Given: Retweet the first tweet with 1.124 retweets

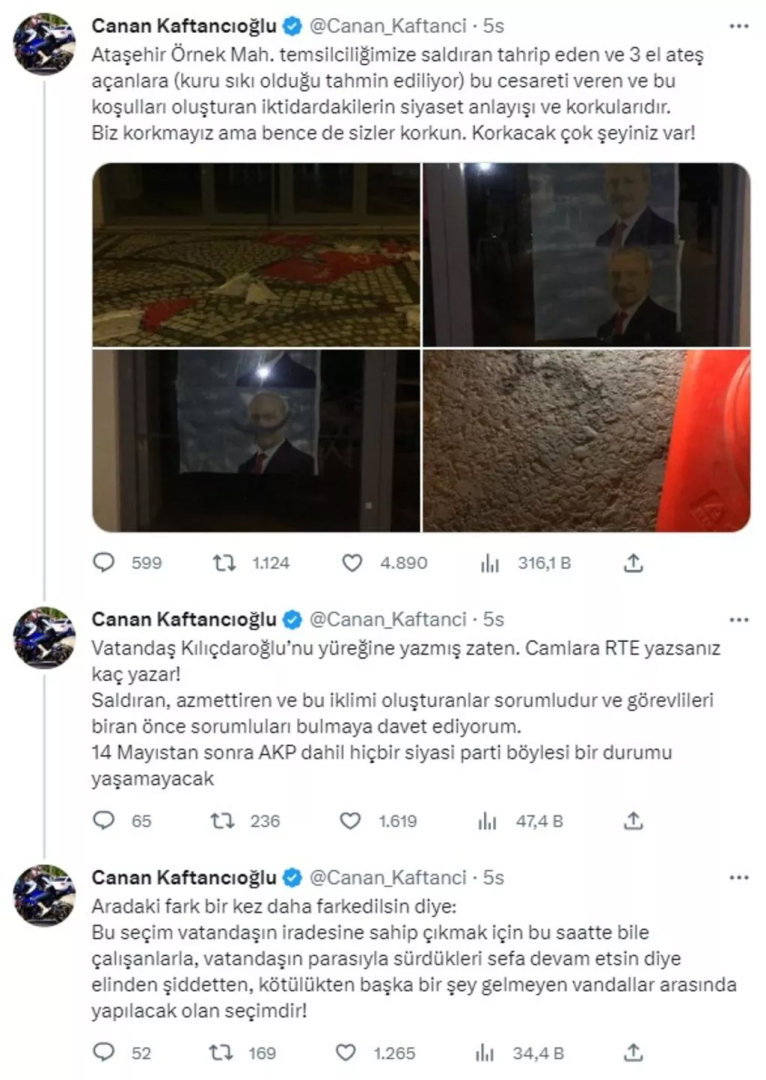Looking at the screenshot, I should 225,563.
